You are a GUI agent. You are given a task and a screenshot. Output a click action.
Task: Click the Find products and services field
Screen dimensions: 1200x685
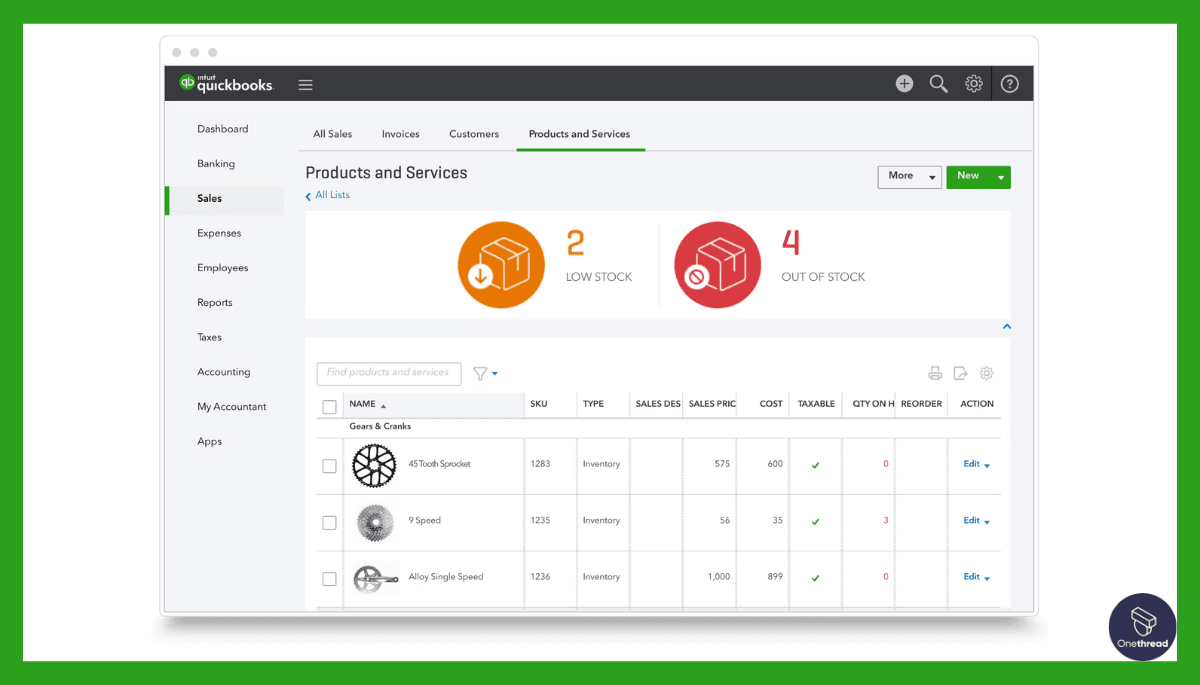(x=388, y=373)
